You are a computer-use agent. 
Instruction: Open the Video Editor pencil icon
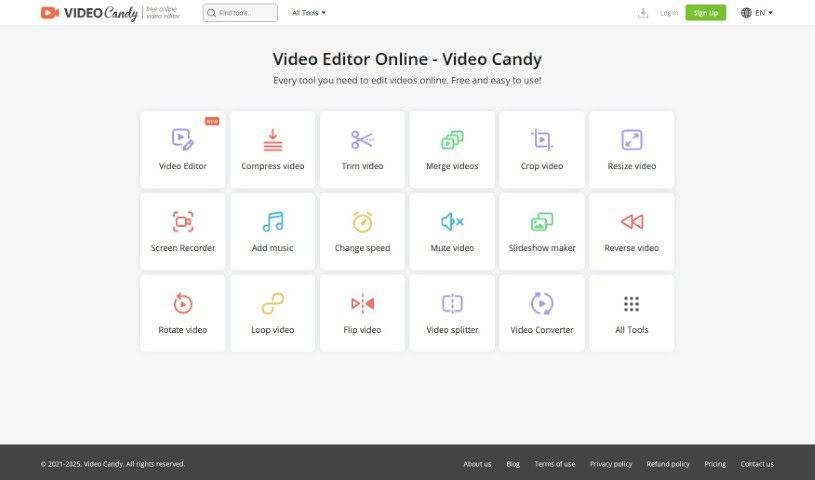tap(183, 140)
